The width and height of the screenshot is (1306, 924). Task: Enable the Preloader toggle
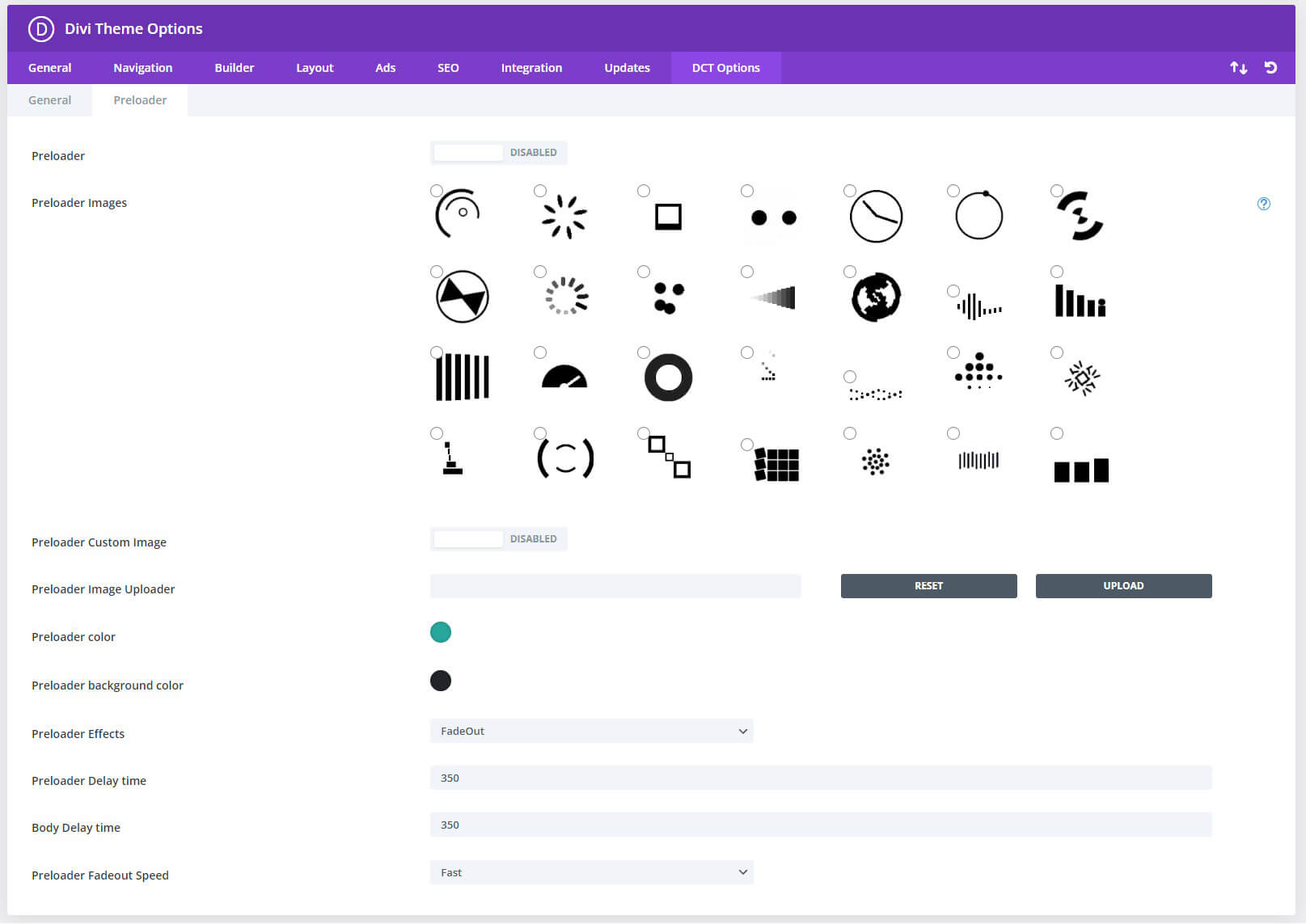click(469, 152)
